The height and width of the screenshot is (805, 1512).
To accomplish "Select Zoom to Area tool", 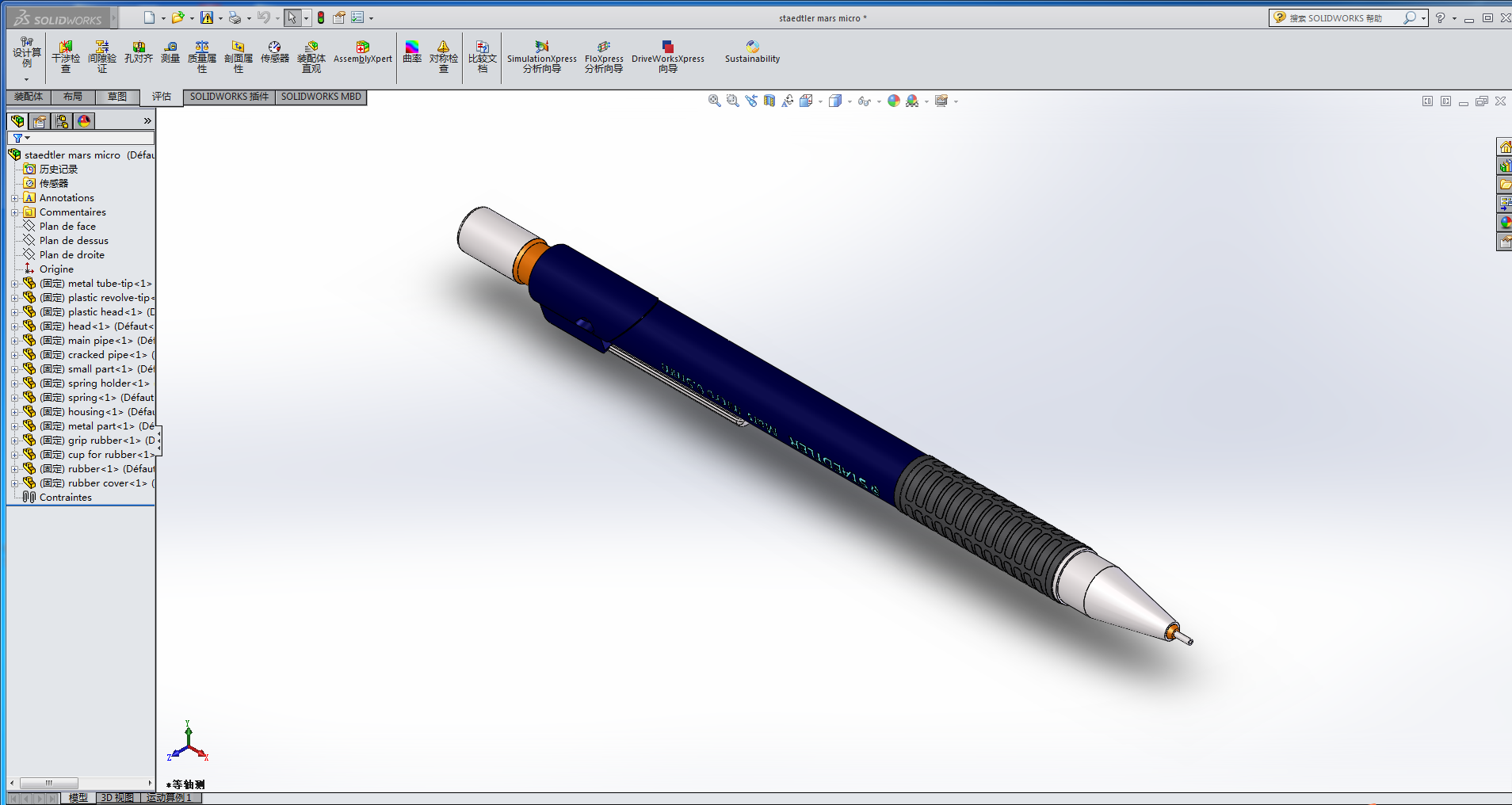I will coord(733,101).
